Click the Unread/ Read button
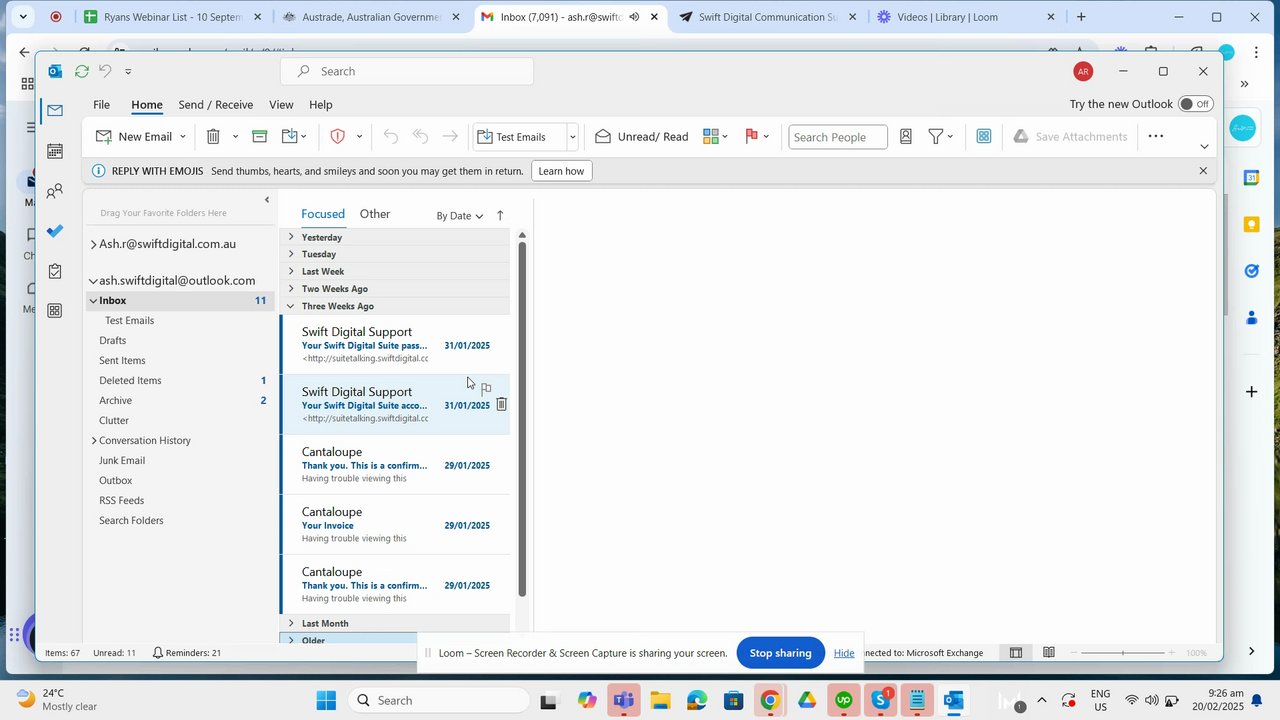The height and width of the screenshot is (720, 1280). [x=641, y=137]
